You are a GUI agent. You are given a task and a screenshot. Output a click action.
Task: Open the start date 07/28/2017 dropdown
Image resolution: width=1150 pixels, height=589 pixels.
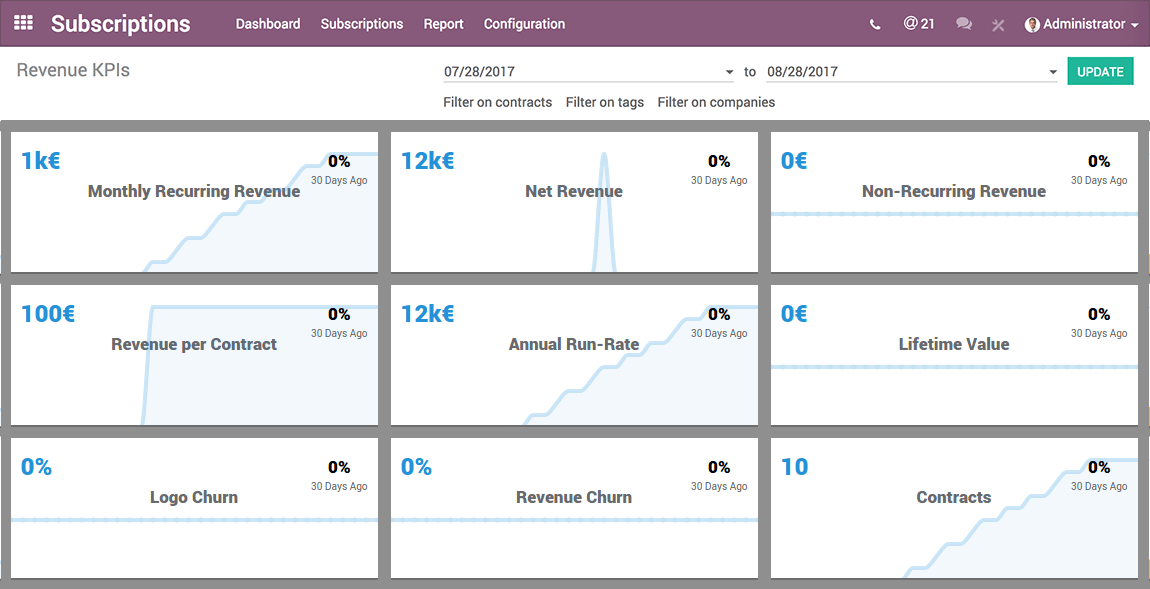(589, 72)
